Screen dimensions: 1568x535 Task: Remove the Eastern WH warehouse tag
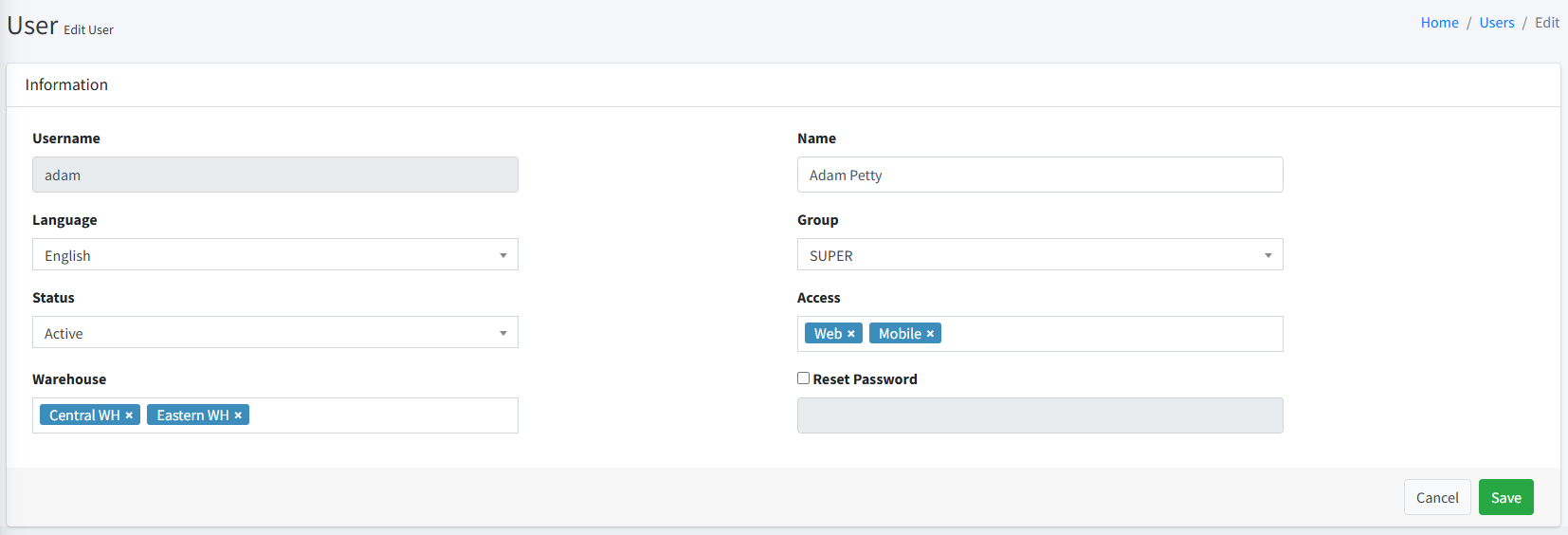pos(238,415)
